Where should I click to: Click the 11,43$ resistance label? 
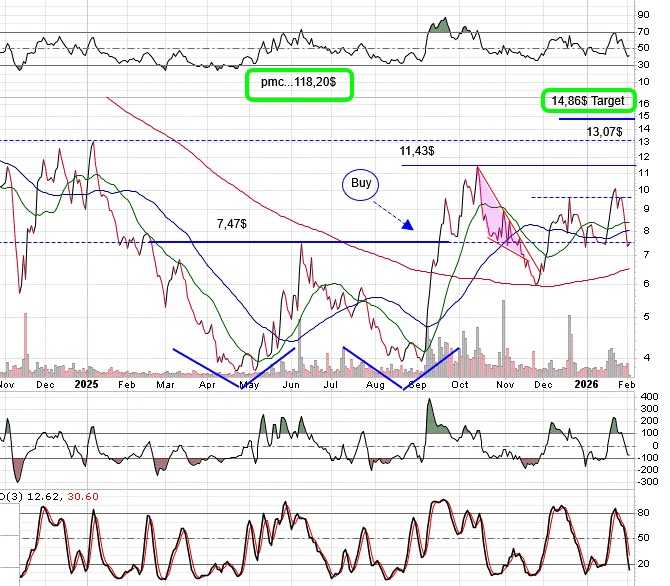418,150
